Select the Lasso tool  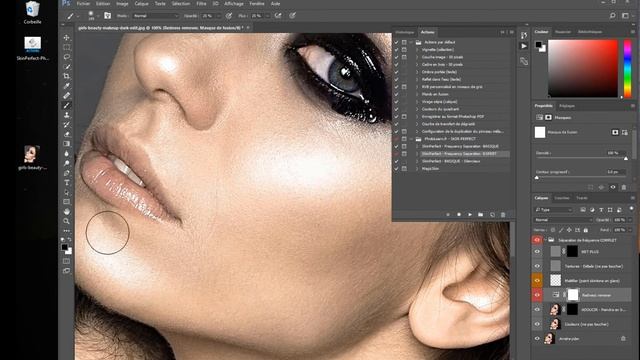pyautogui.click(x=67, y=57)
